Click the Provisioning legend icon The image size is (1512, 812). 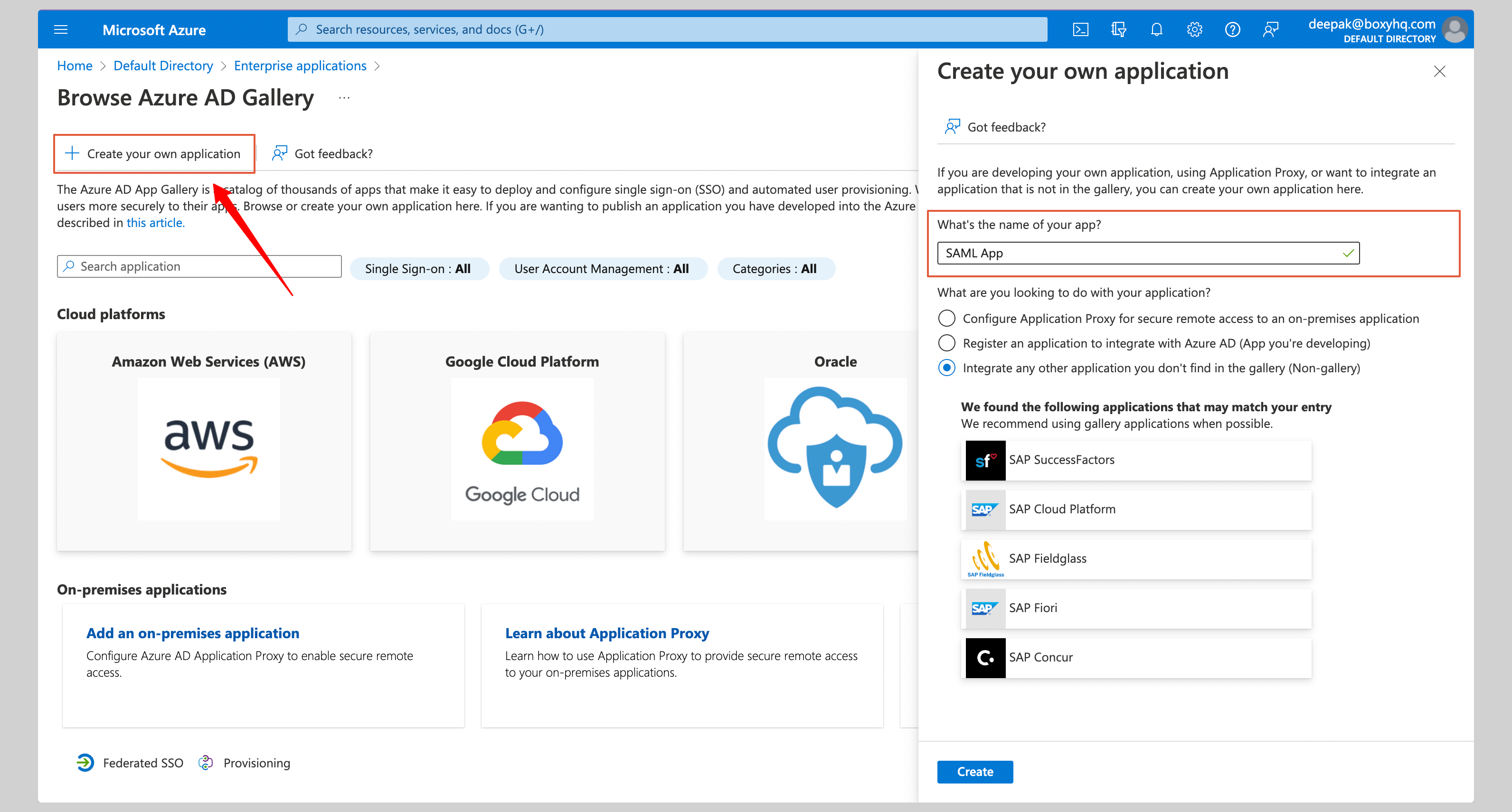click(206, 762)
